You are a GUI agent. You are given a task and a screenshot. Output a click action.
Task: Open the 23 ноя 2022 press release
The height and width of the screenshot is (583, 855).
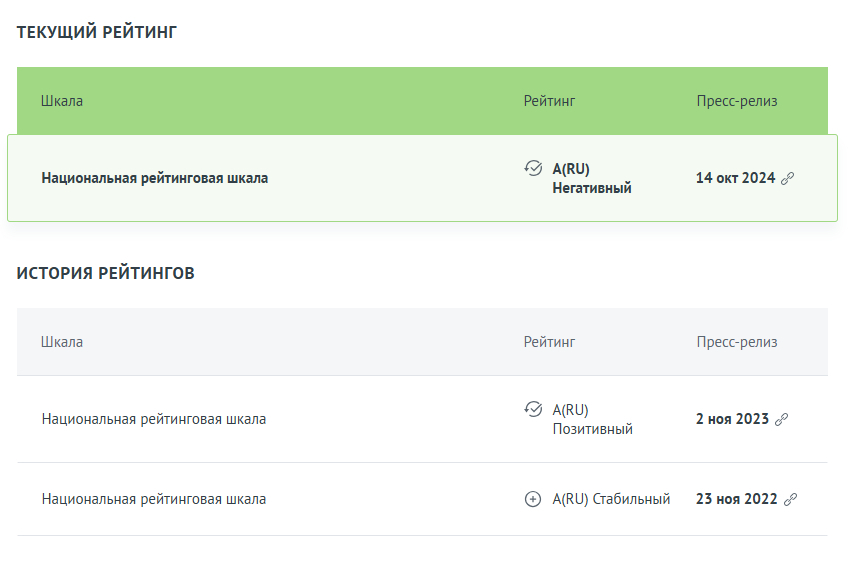pos(736,500)
